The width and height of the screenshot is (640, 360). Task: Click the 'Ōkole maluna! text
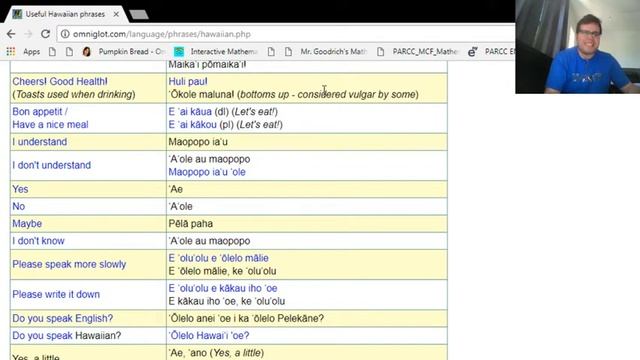201,94
